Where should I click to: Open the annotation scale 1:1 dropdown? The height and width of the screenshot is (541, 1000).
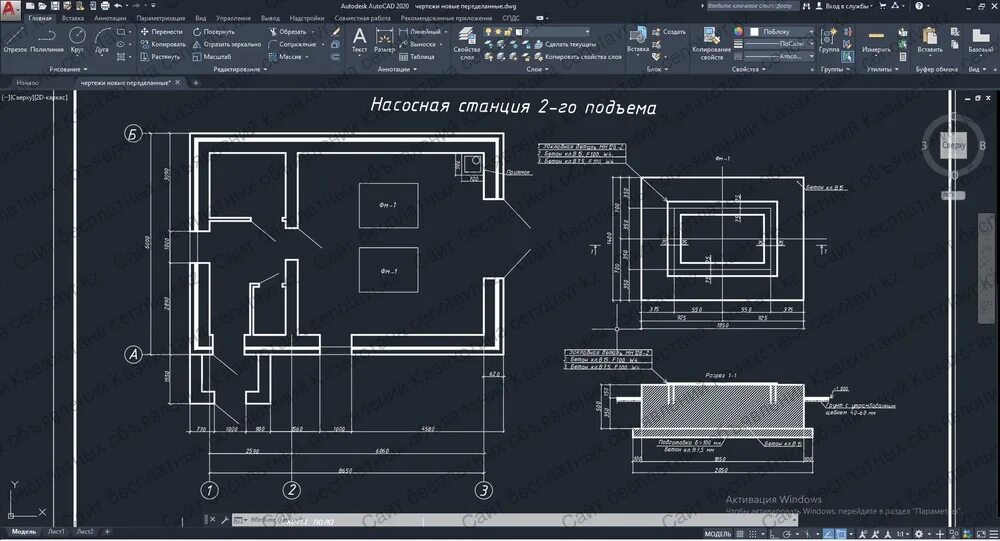pyautogui.click(x=903, y=534)
